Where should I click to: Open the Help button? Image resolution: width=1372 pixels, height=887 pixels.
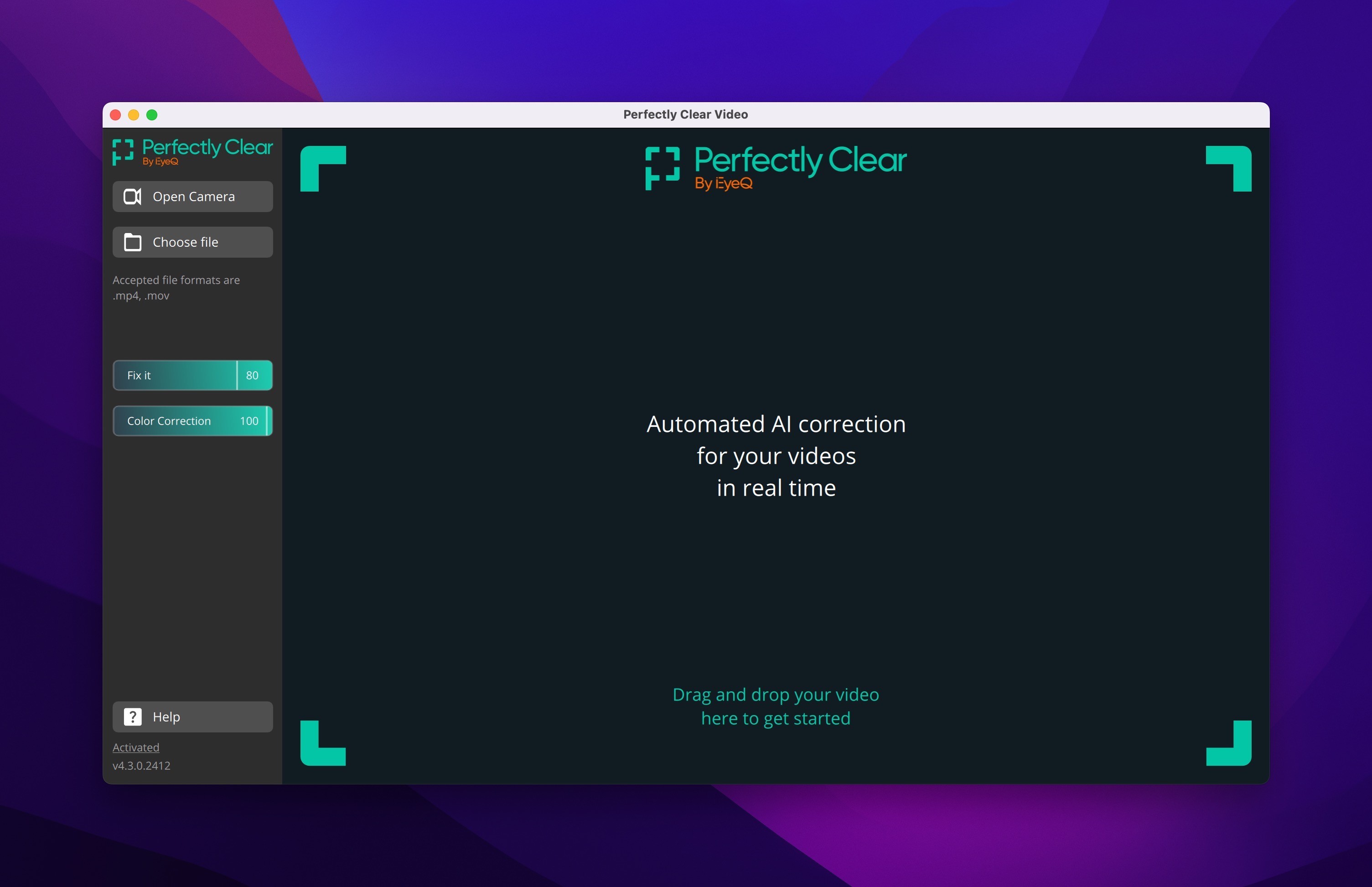[x=192, y=717]
